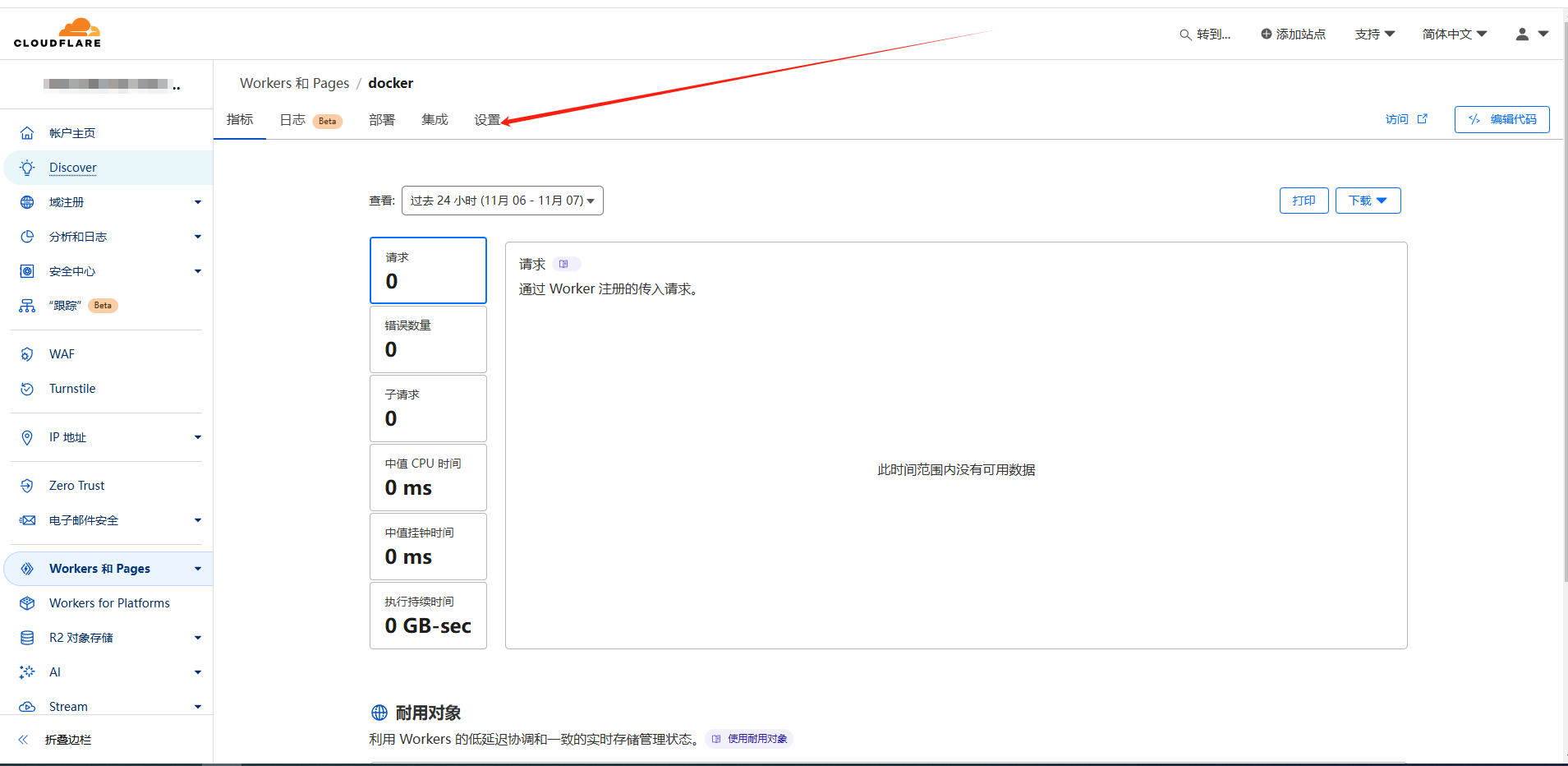Click the R2 对象存储 database icon
This screenshot has height=766, width=1568.
point(27,638)
